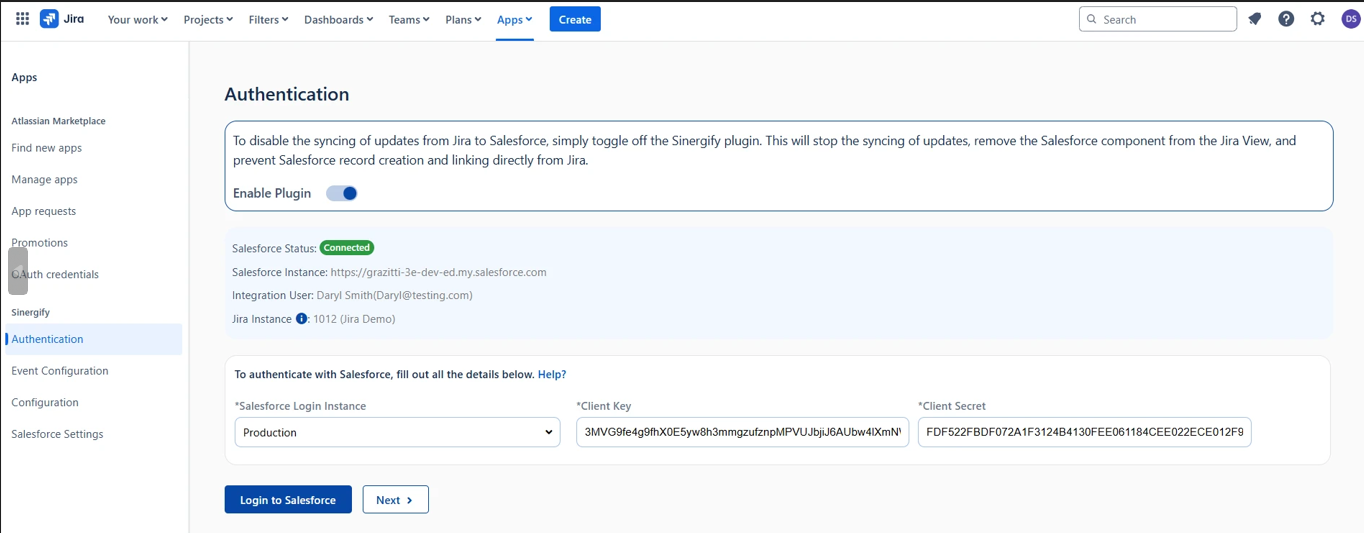1364x533 pixels.
Task: Open the Help question mark icon
Action: [1286, 19]
